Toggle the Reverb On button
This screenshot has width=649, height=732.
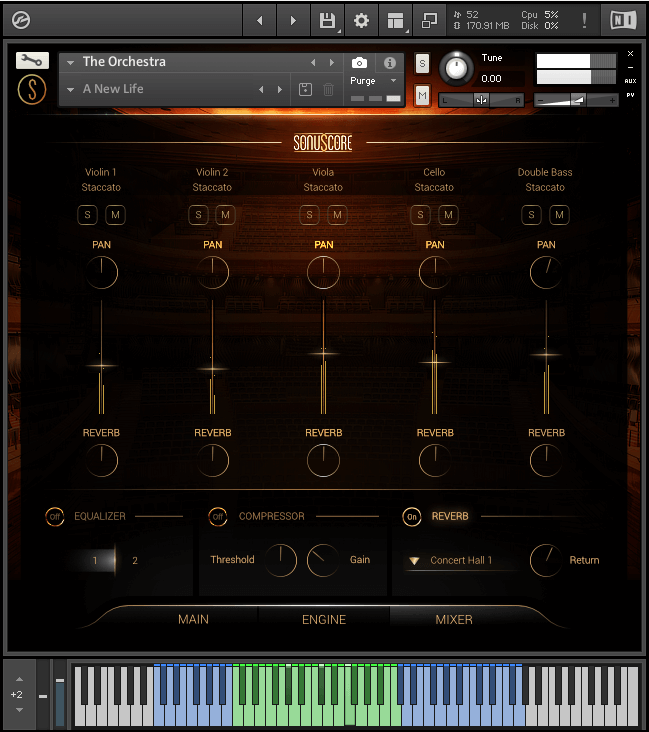tap(412, 517)
